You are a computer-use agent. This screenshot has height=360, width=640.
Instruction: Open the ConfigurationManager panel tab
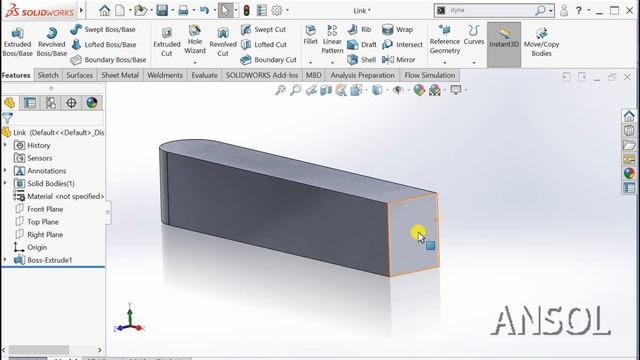coord(51,103)
